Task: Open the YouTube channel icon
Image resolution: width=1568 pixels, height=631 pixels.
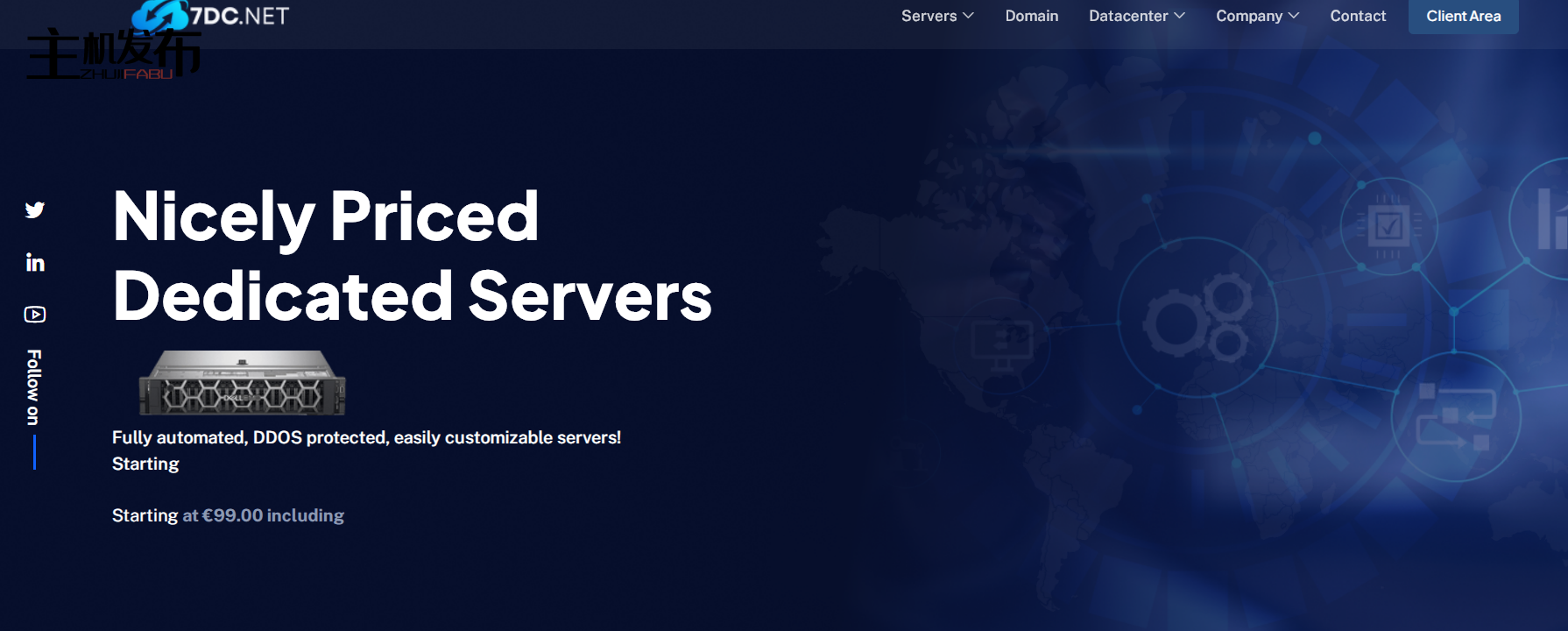Action: 35,315
